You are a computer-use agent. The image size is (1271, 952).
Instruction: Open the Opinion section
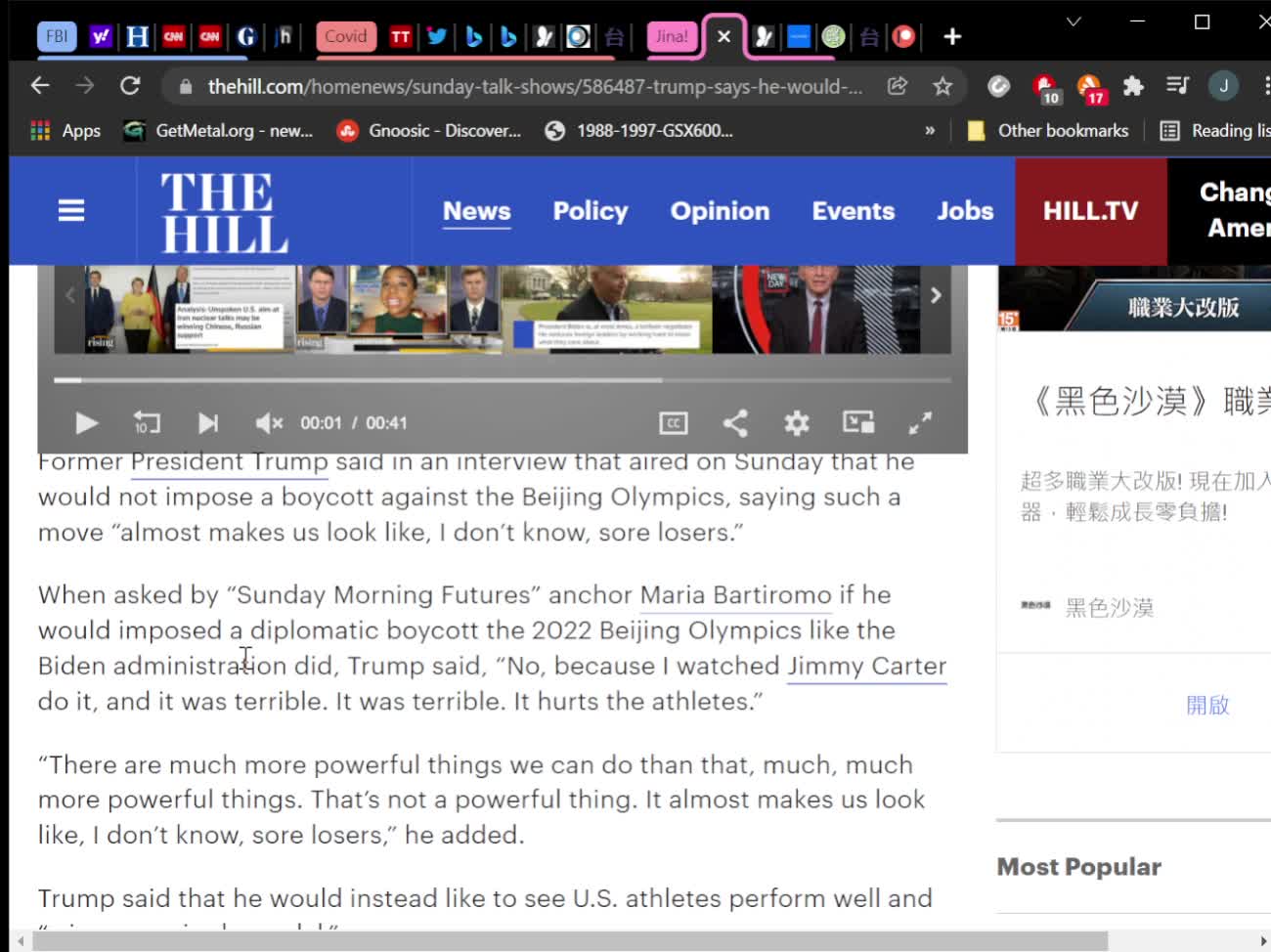[721, 211]
